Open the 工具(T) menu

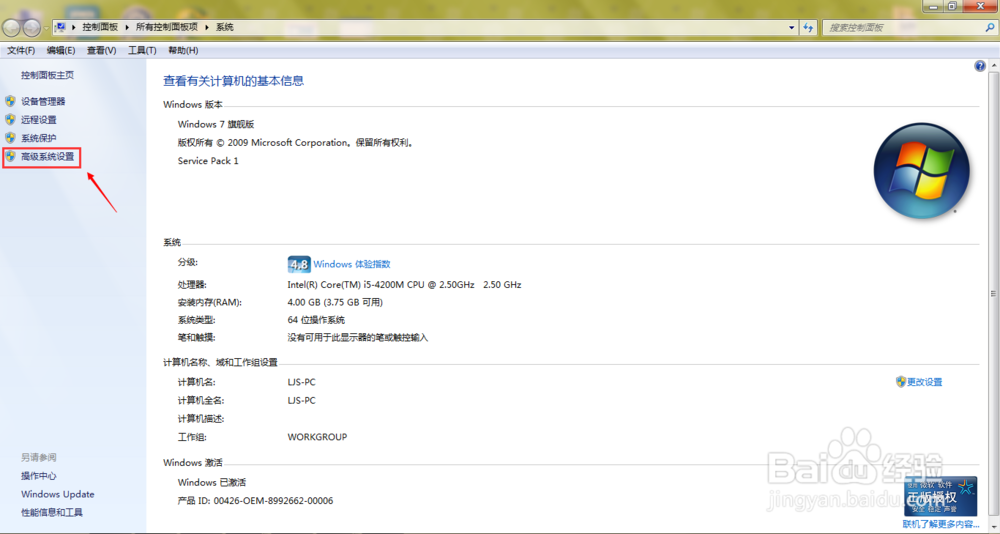click(142, 50)
